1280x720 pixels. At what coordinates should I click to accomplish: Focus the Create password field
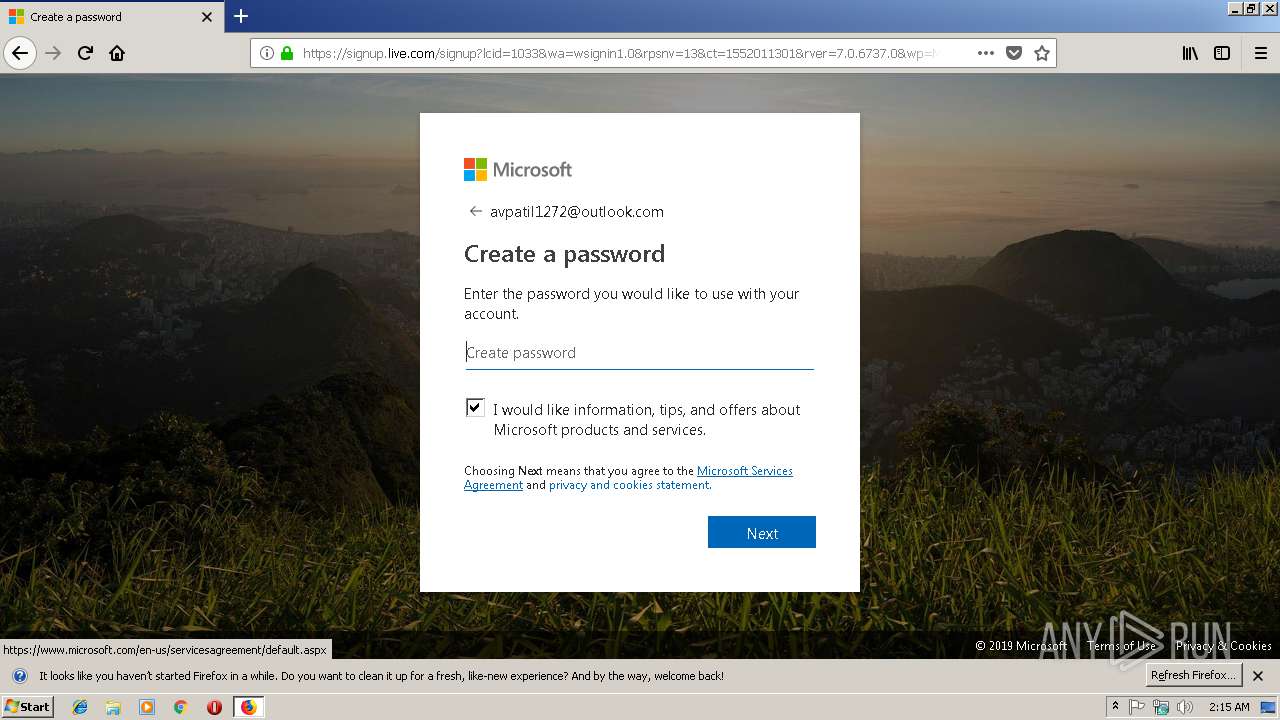click(639, 352)
